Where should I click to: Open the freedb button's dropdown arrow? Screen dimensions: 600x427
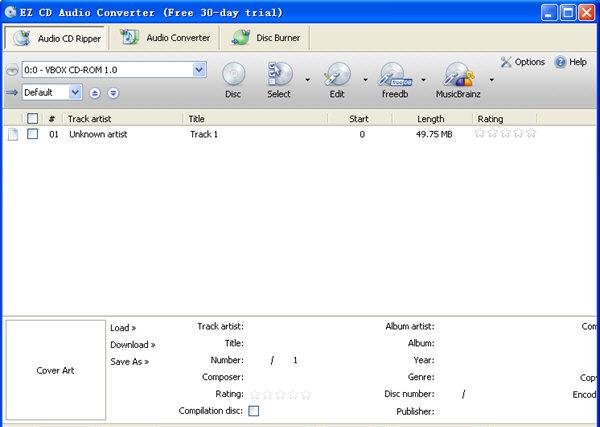coord(423,80)
